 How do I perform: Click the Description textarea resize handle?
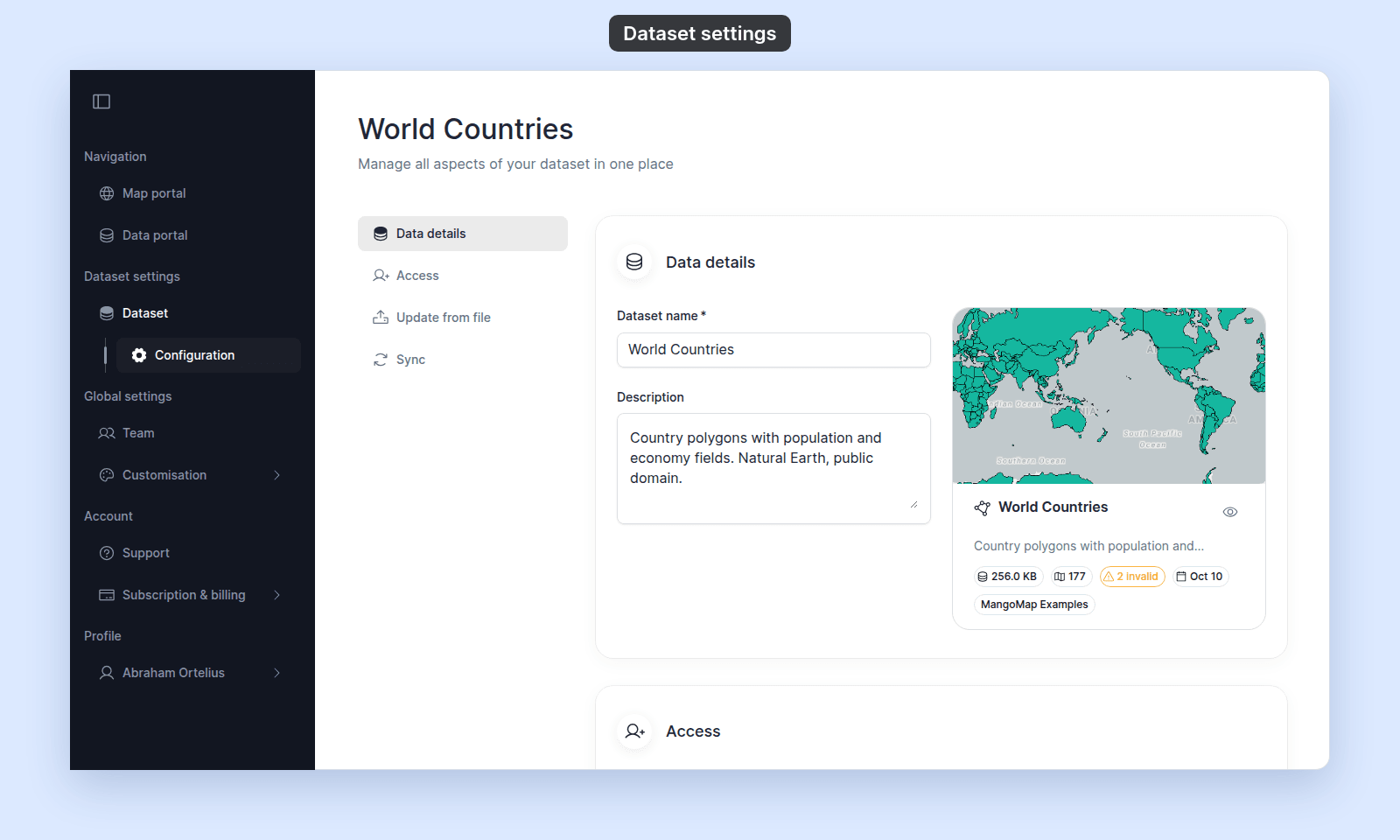[x=914, y=505]
